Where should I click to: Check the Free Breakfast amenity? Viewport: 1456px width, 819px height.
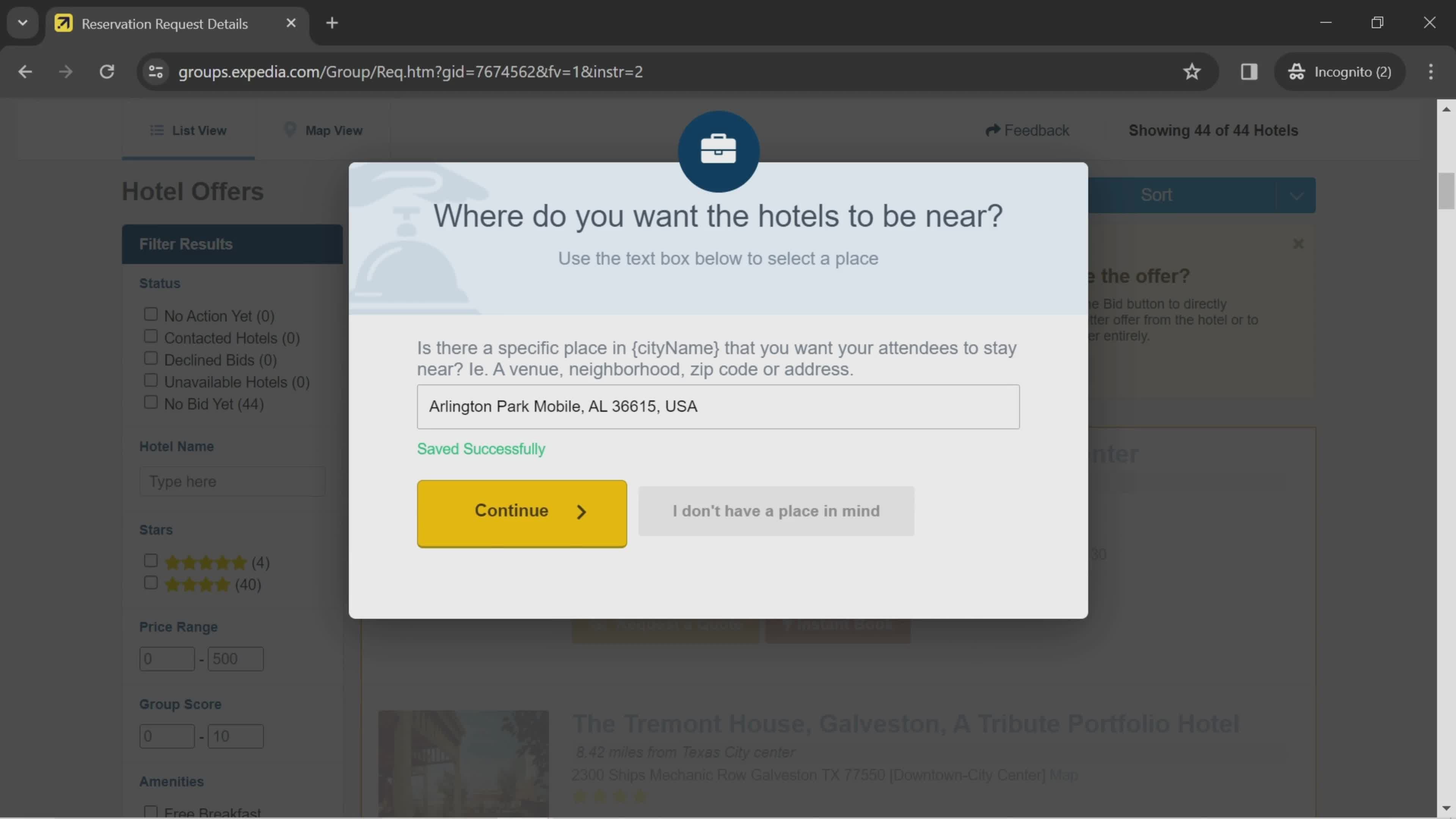151,812
